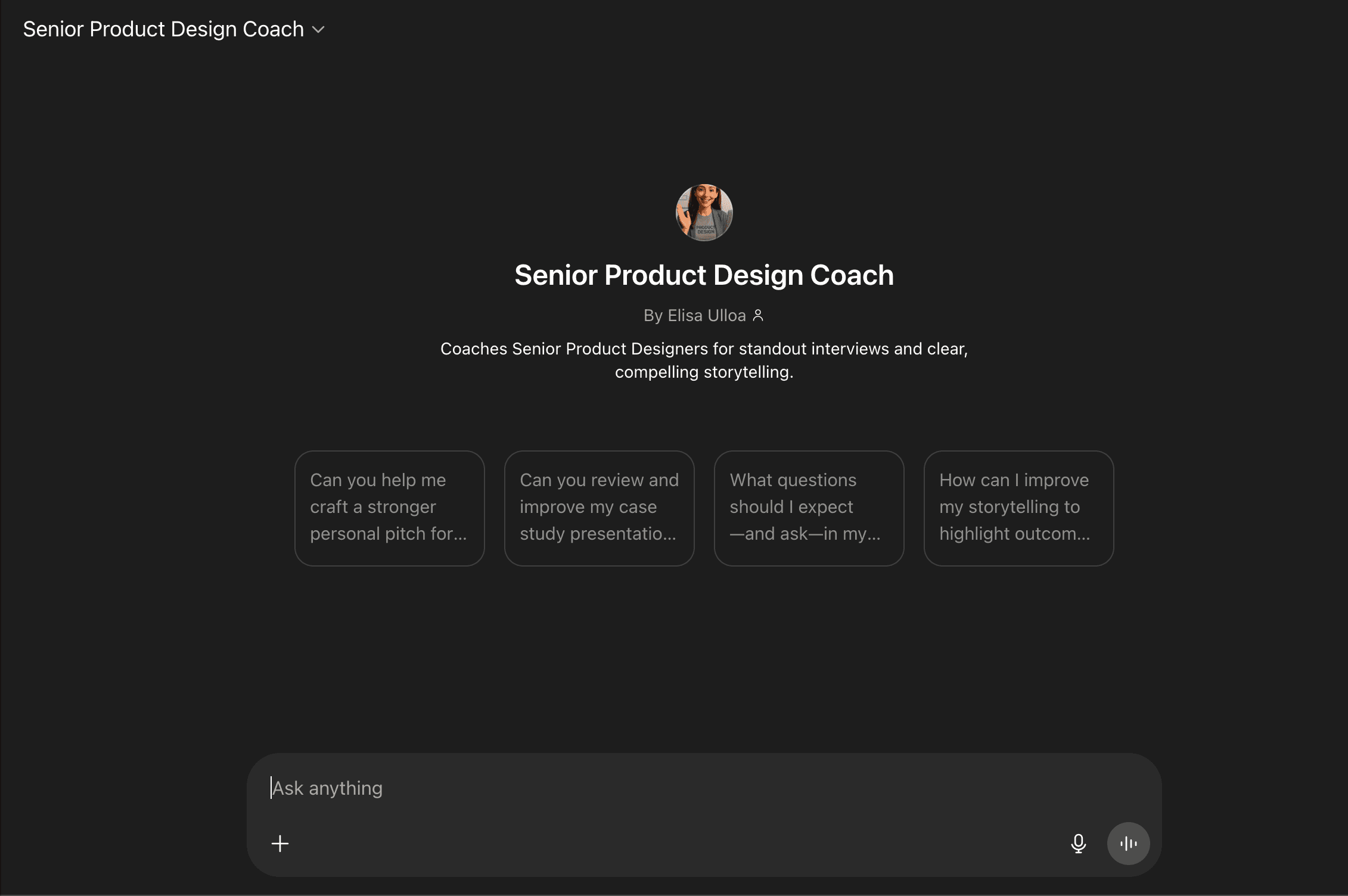Pick the 'What questions should I expect' card
Image resolution: width=1348 pixels, height=896 pixels.
(809, 508)
